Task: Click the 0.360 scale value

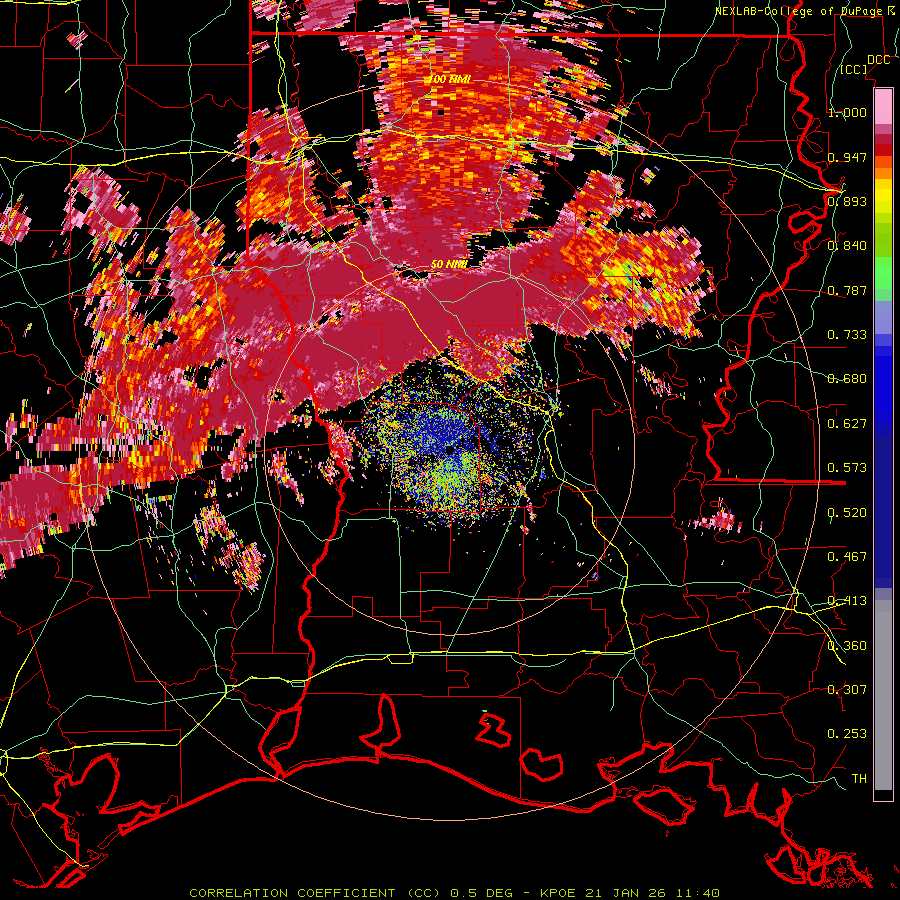Action: (847, 646)
